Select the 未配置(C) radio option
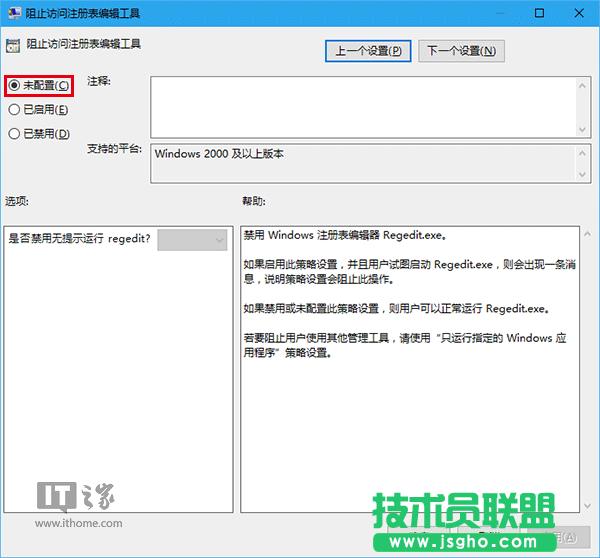 [14, 86]
